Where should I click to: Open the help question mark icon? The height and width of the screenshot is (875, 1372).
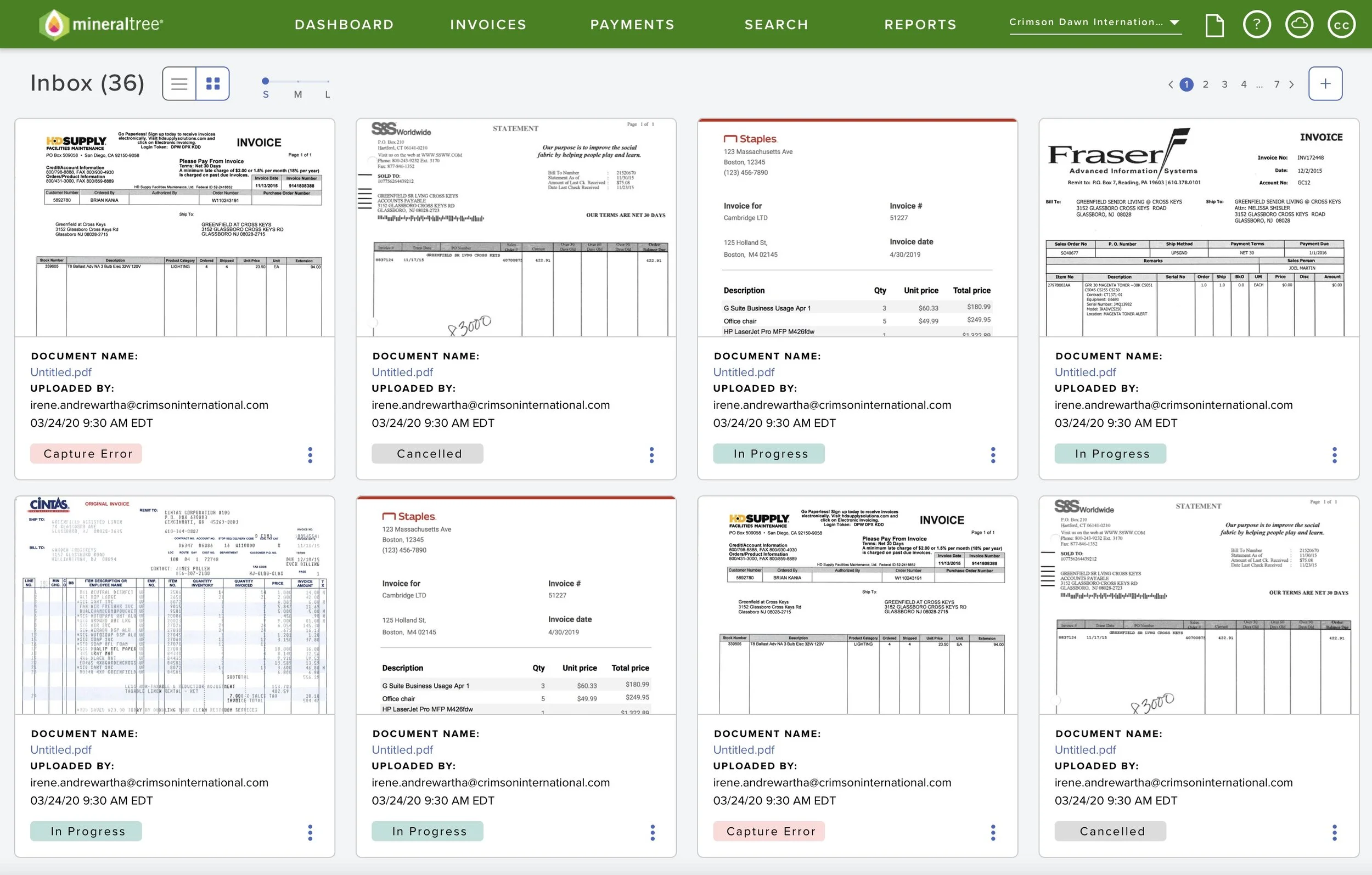(1256, 25)
